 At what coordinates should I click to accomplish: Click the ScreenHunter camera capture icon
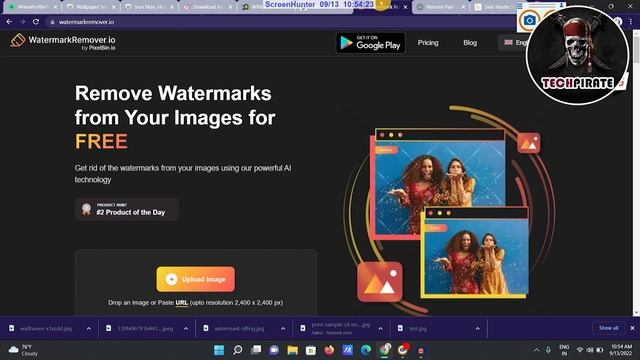[529, 20]
